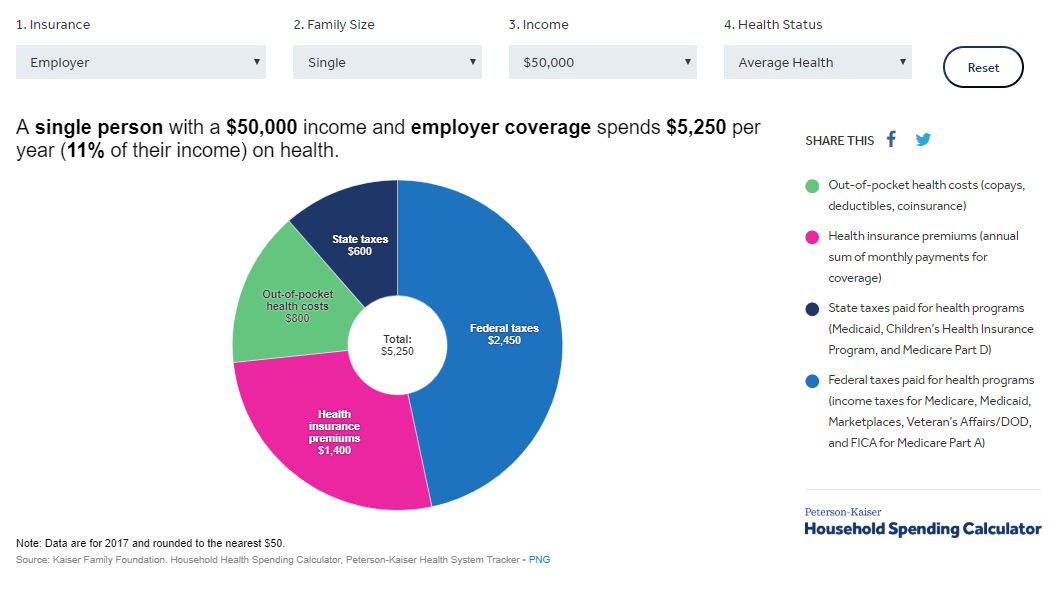Click the Out-of-pocket health costs $800 slice
1059x595 pixels.
(297, 306)
